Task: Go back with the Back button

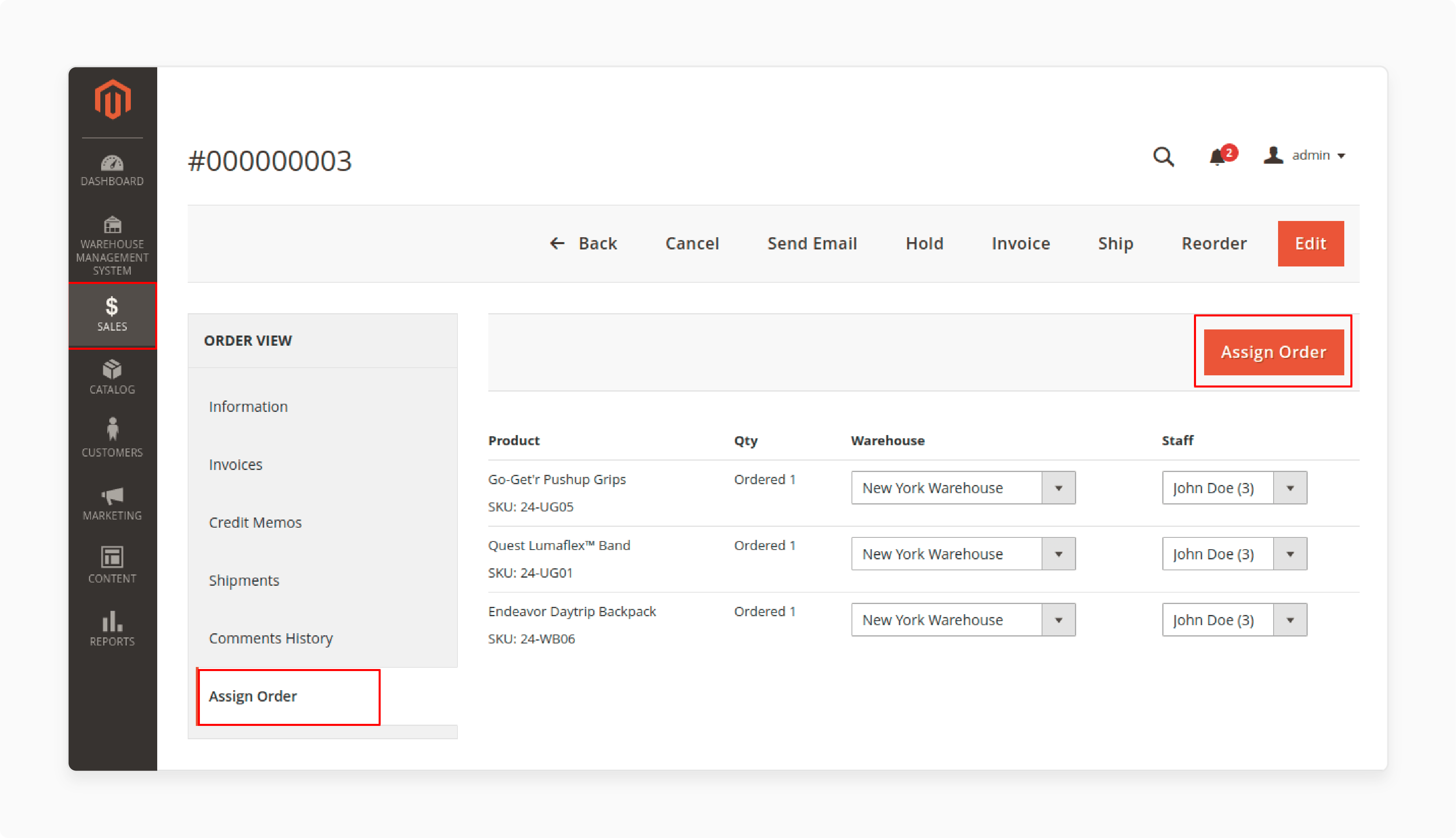Action: 583,243
